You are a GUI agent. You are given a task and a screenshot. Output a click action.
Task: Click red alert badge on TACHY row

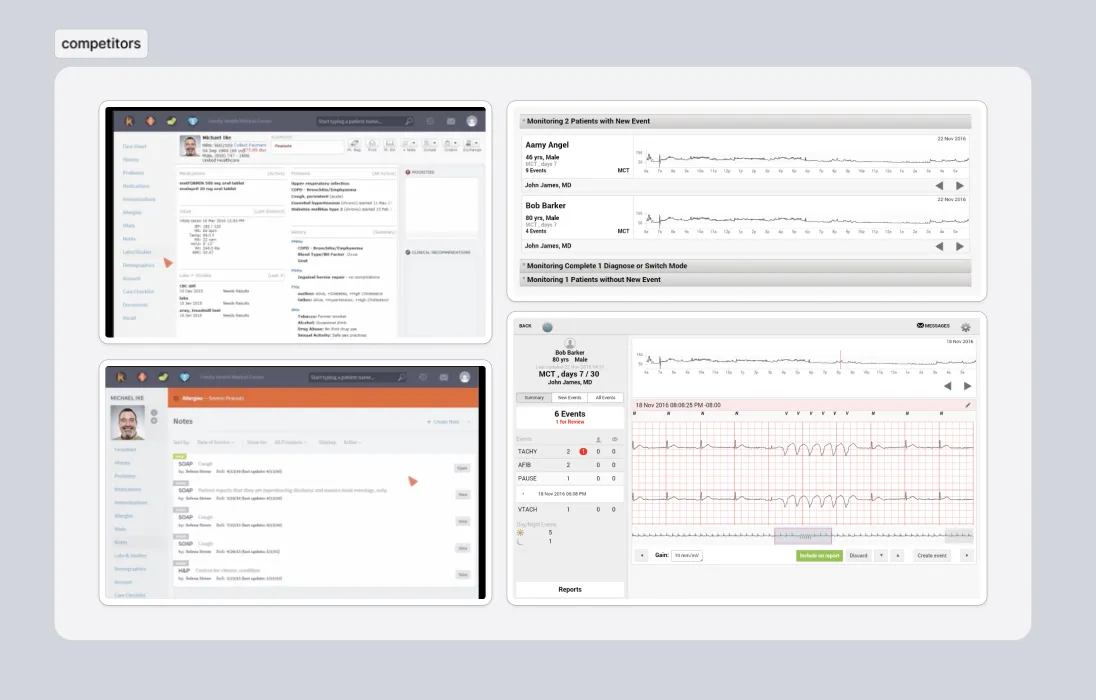[x=583, y=452]
